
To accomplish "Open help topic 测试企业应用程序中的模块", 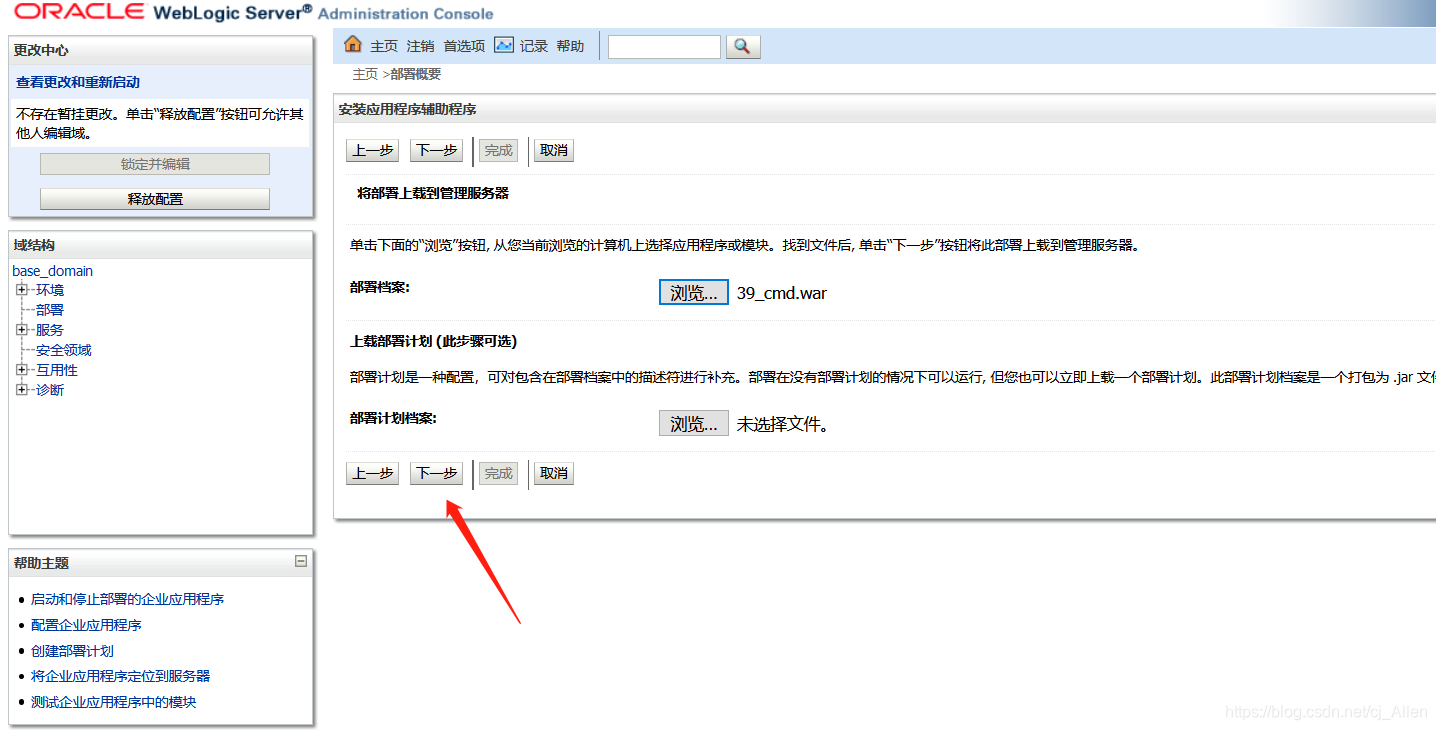I will tap(113, 702).
